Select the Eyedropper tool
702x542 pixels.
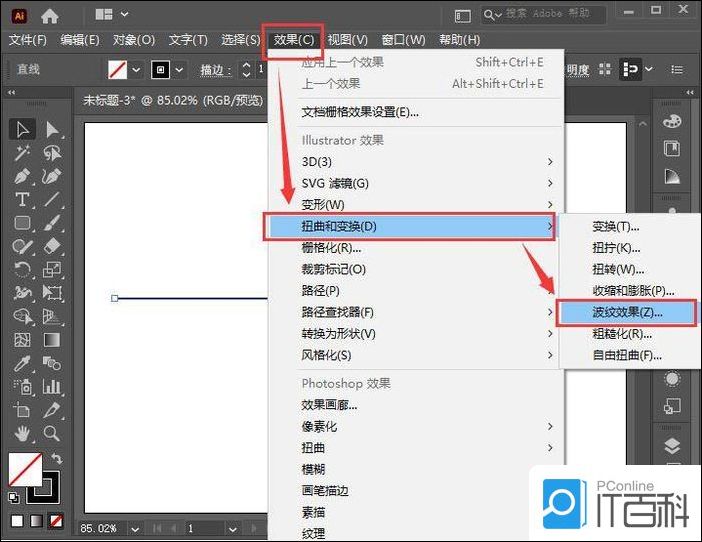tap(22, 364)
